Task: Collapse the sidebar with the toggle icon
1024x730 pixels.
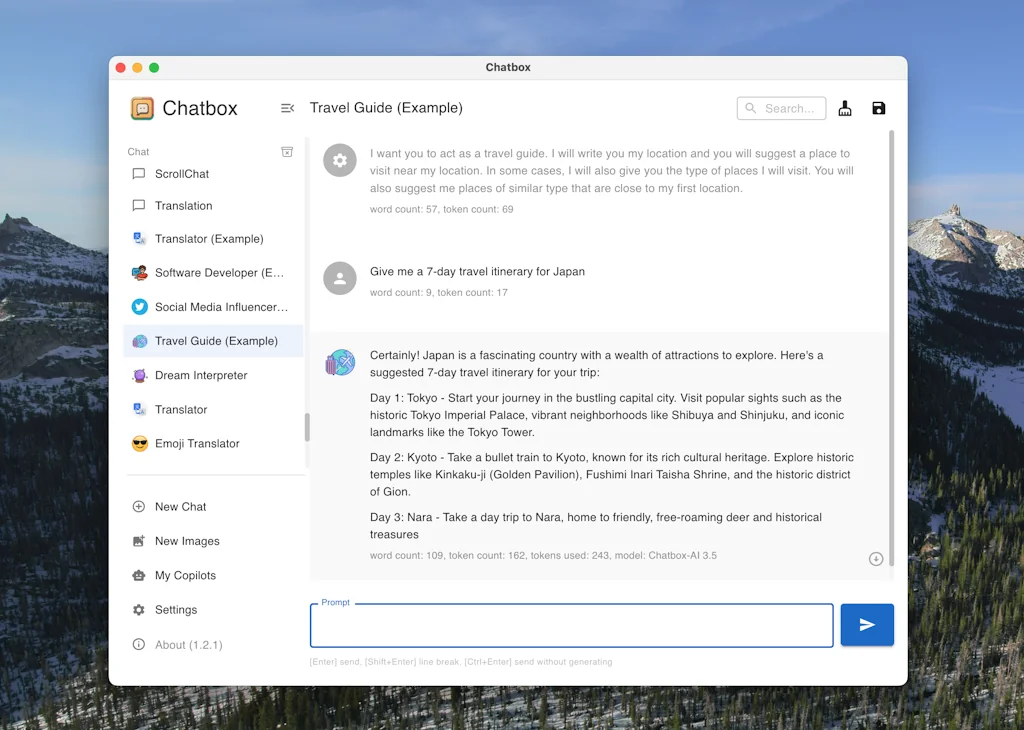Action: tap(288, 108)
